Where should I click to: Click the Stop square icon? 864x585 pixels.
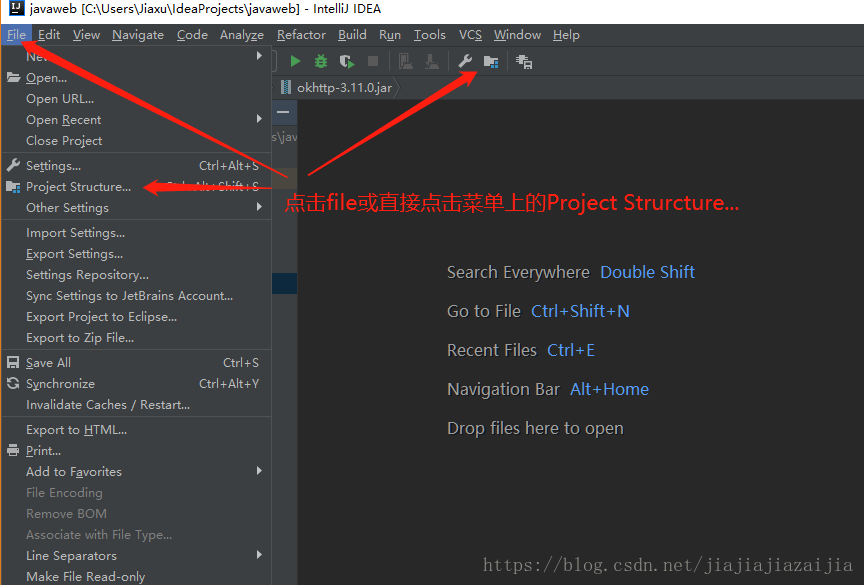coord(373,61)
